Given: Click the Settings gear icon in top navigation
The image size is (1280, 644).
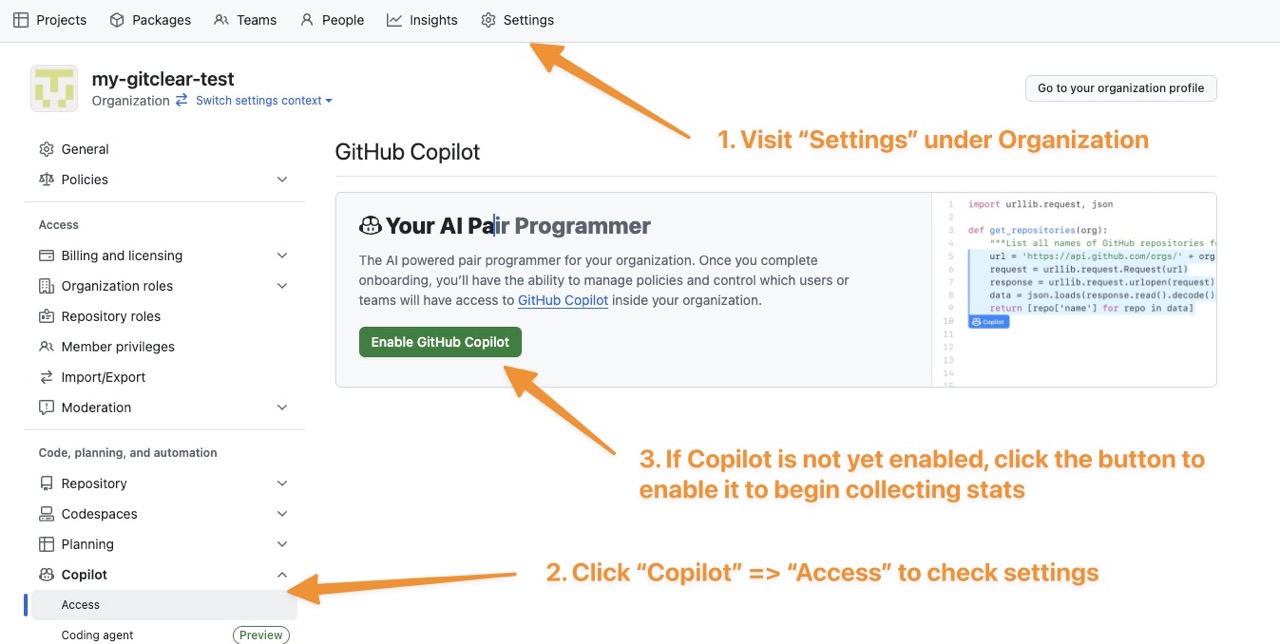Looking at the screenshot, I should point(488,20).
